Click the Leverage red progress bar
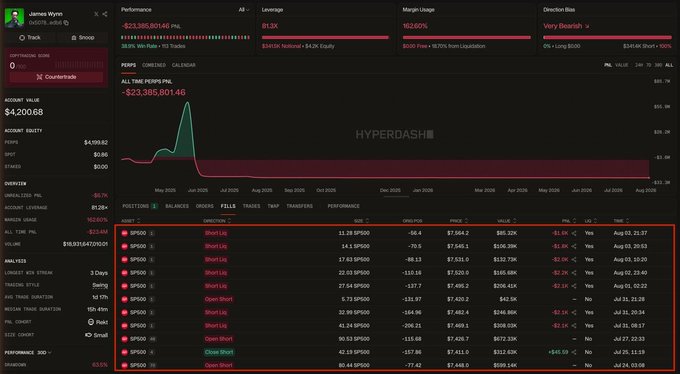Screen dimensions: 680x374 [x=325, y=37]
